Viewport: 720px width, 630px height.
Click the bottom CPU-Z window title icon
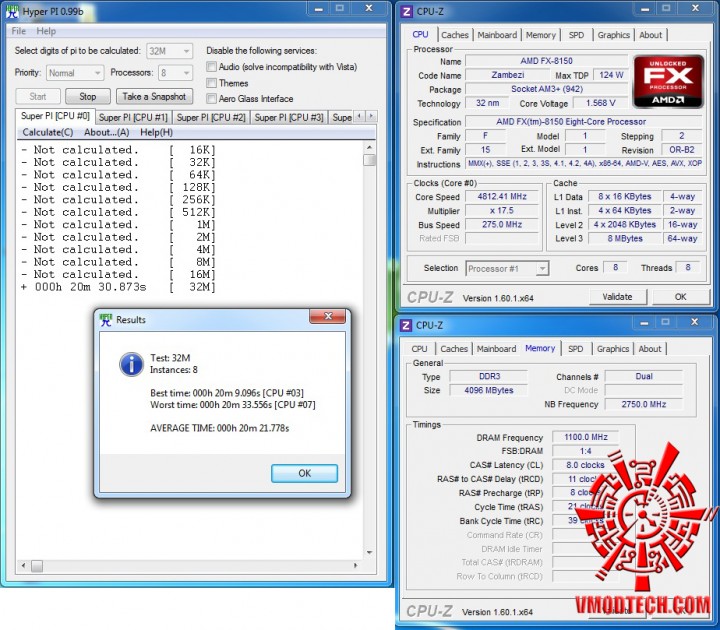[406, 326]
